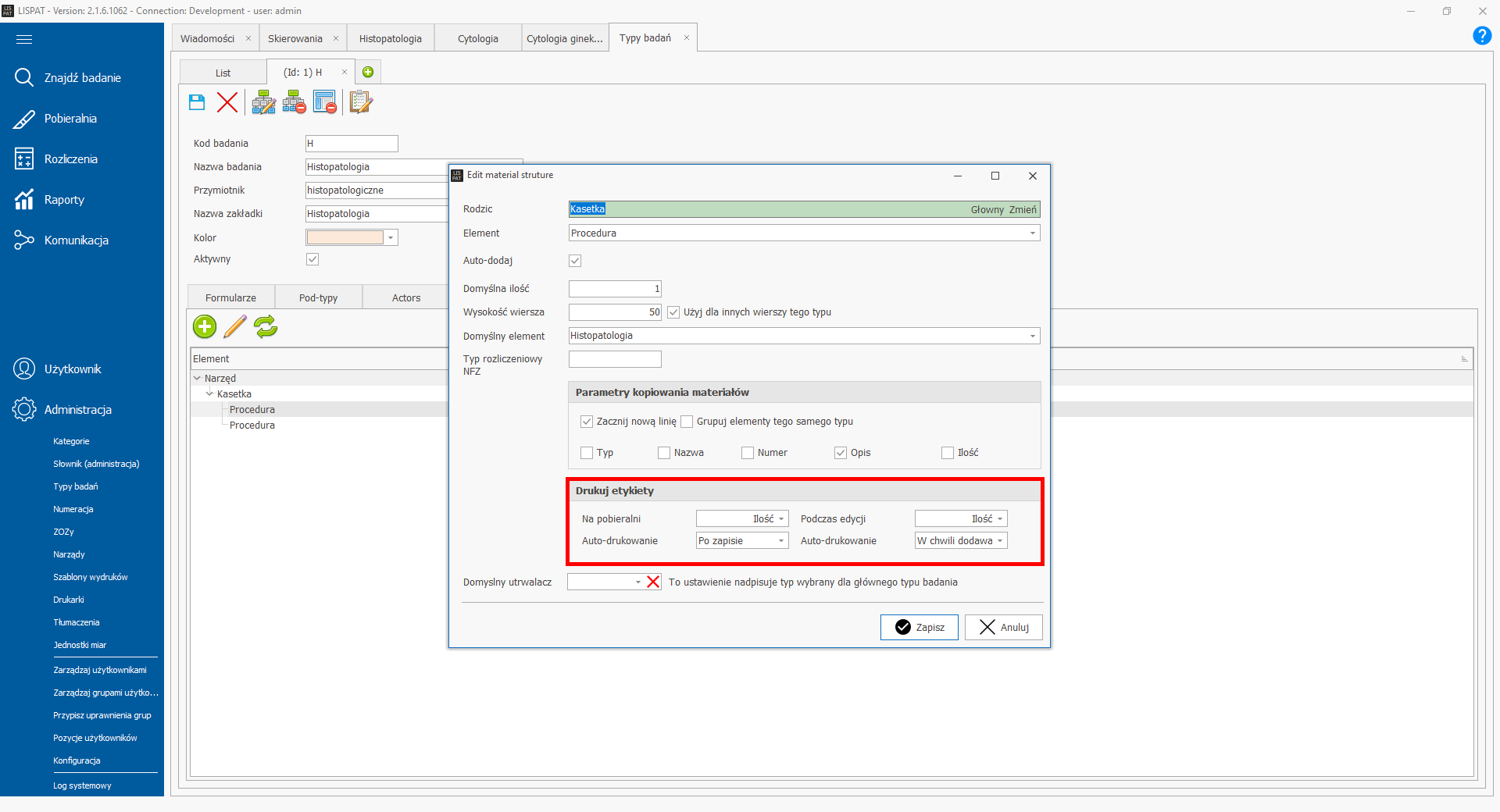Click the Anuluj button
Image resolution: width=1500 pixels, height=812 pixels.
pyautogui.click(x=1003, y=627)
